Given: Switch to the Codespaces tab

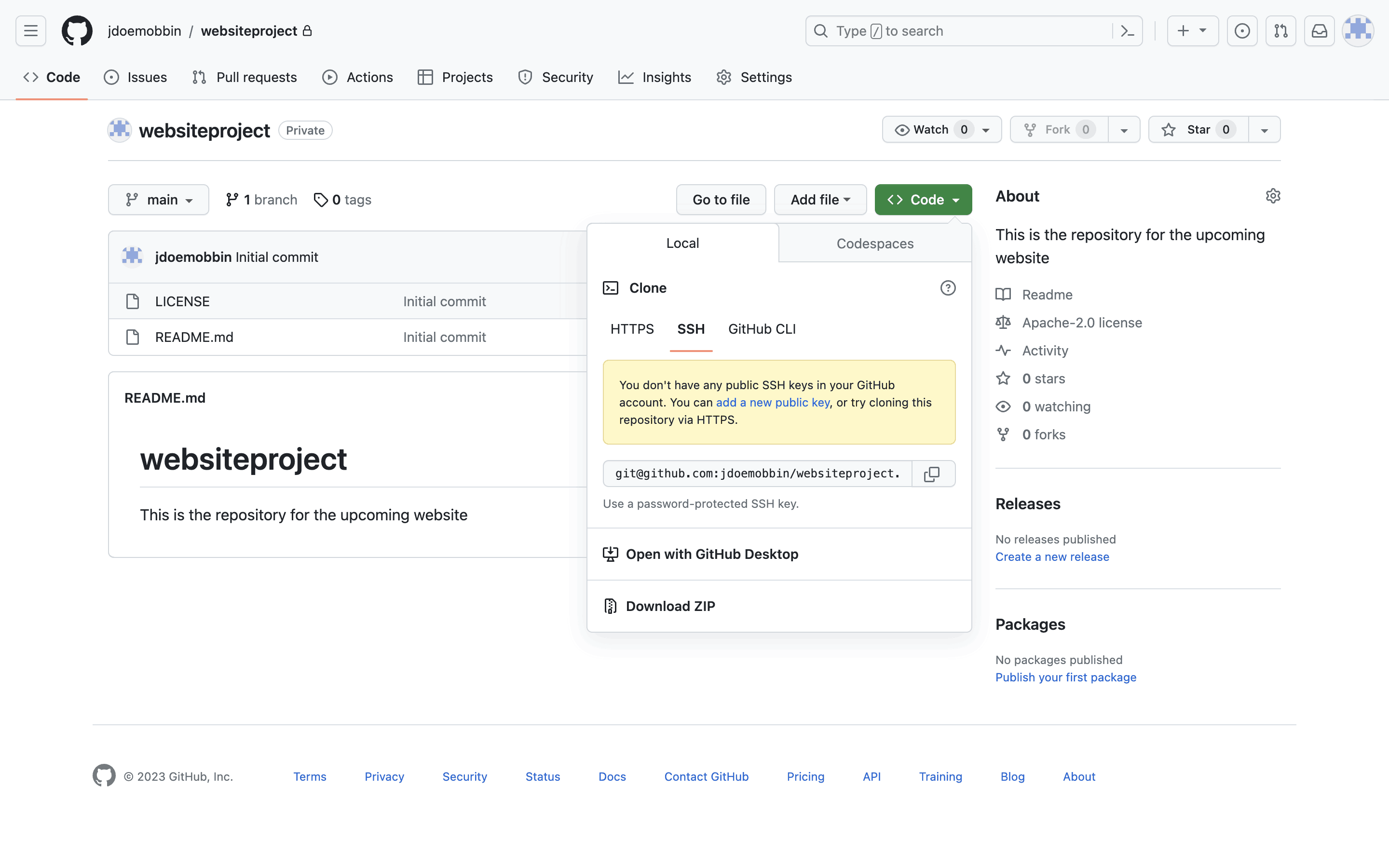Looking at the screenshot, I should click(x=875, y=244).
